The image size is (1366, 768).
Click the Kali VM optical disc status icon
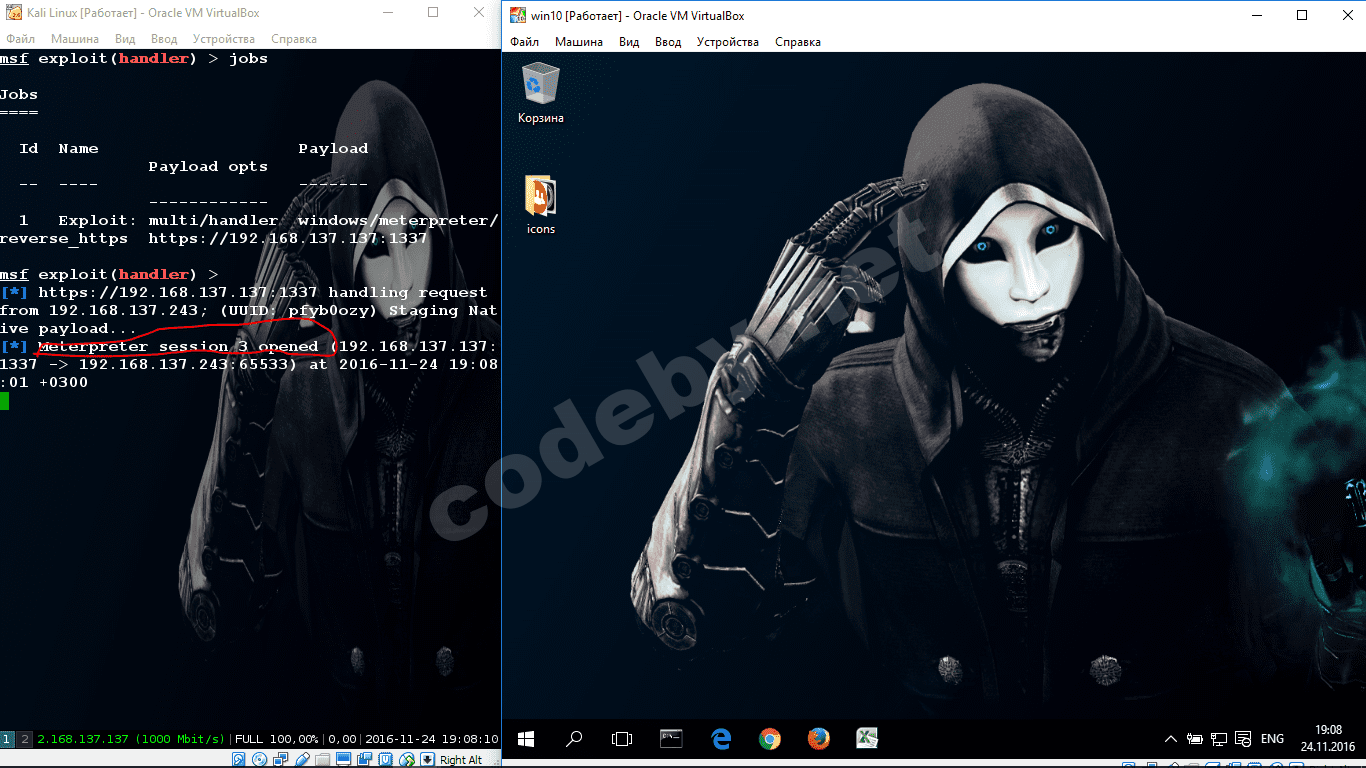pos(259,759)
